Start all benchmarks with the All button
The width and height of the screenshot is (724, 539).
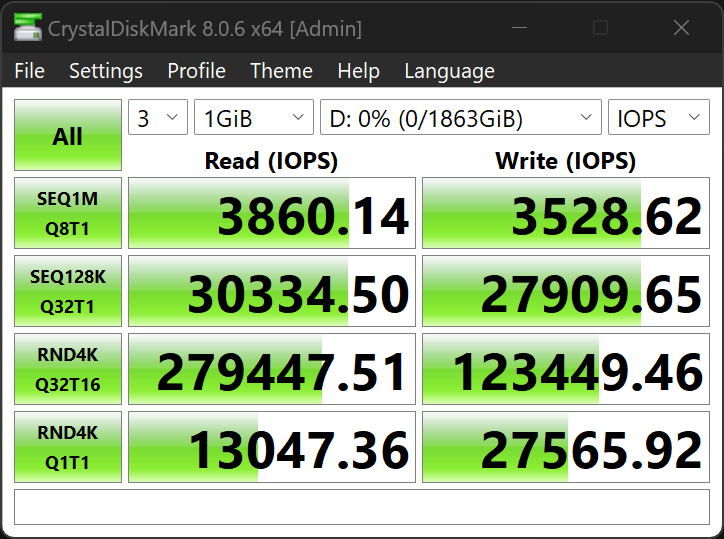pyautogui.click(x=68, y=135)
